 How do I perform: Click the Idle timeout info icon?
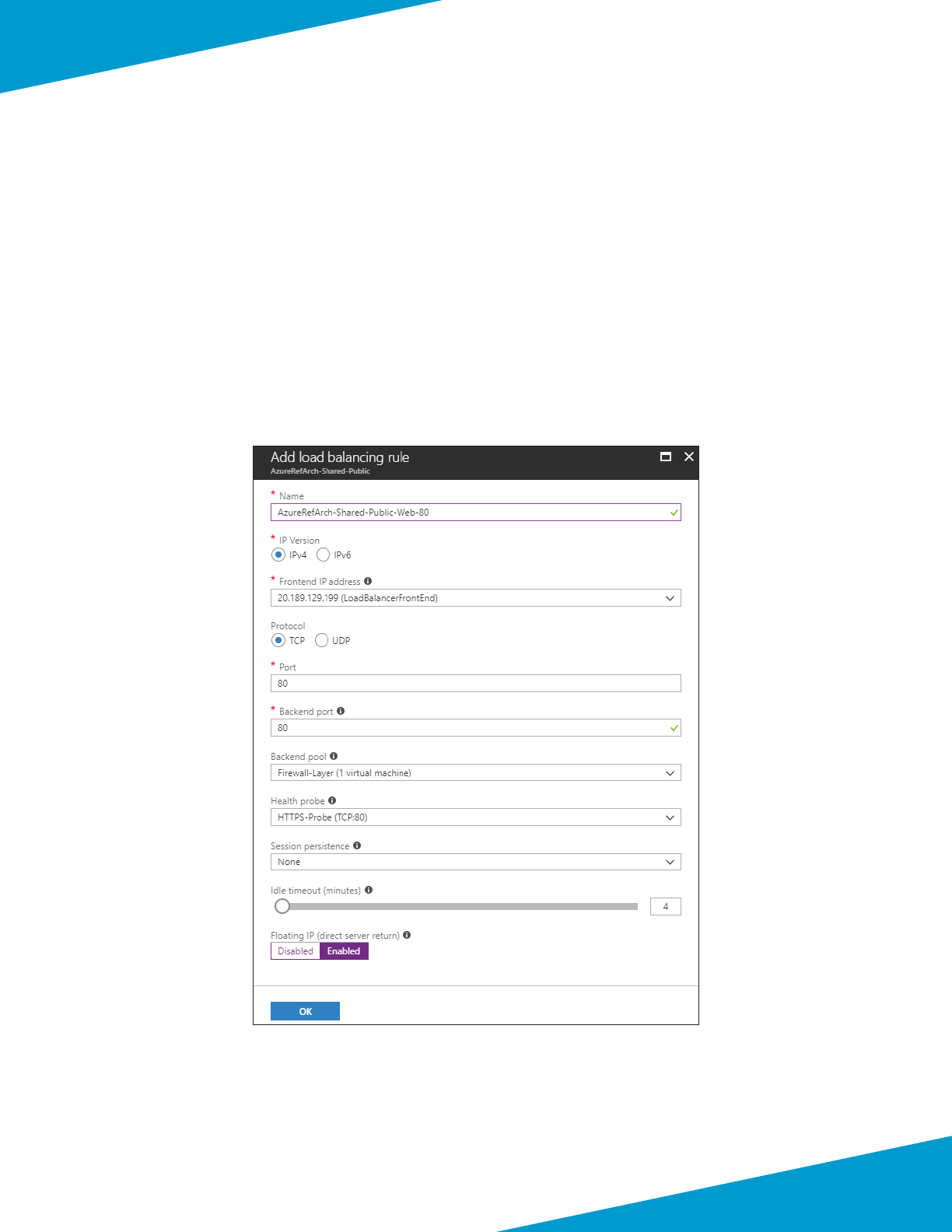pyautogui.click(x=369, y=890)
